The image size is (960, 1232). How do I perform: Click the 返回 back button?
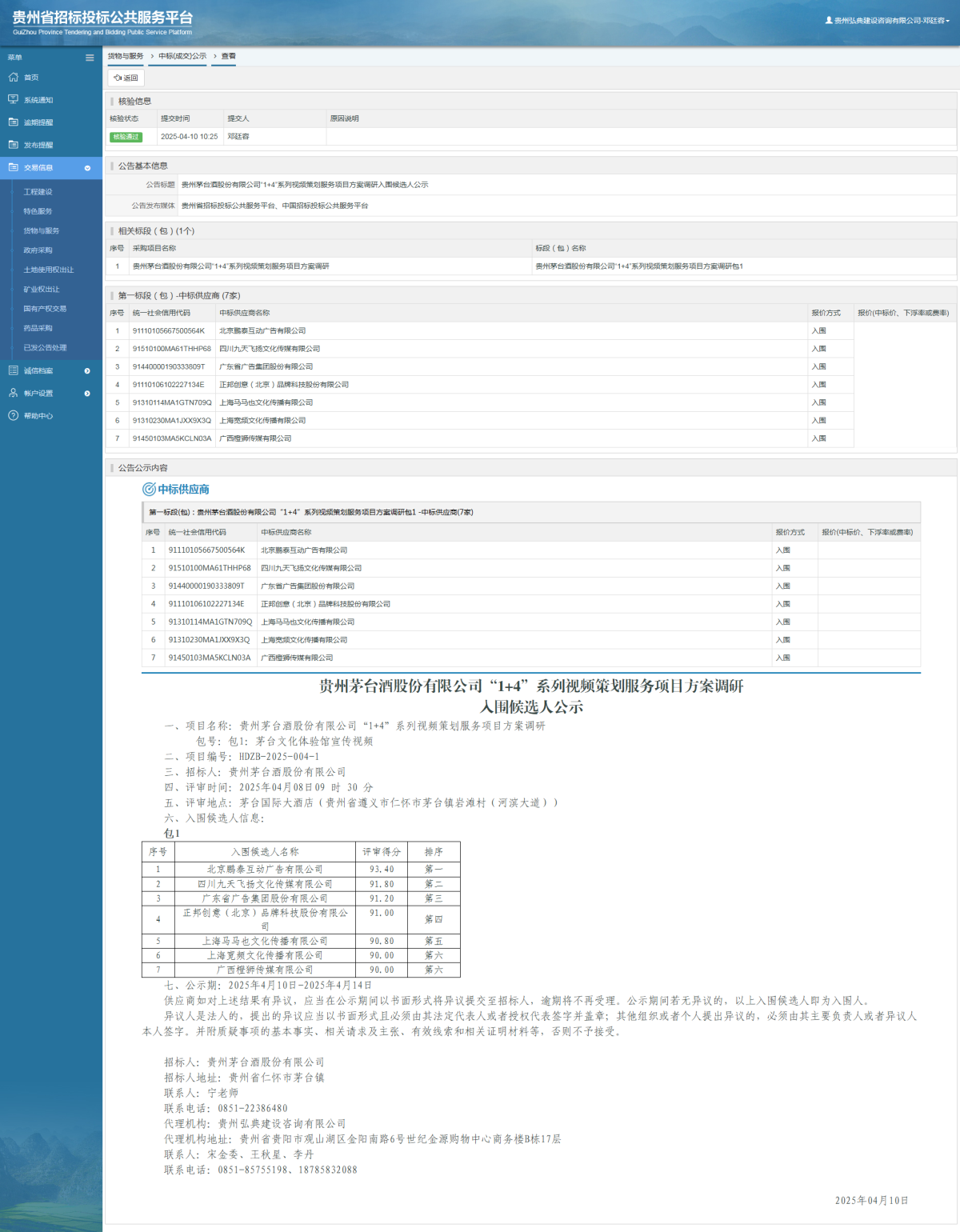(126, 78)
